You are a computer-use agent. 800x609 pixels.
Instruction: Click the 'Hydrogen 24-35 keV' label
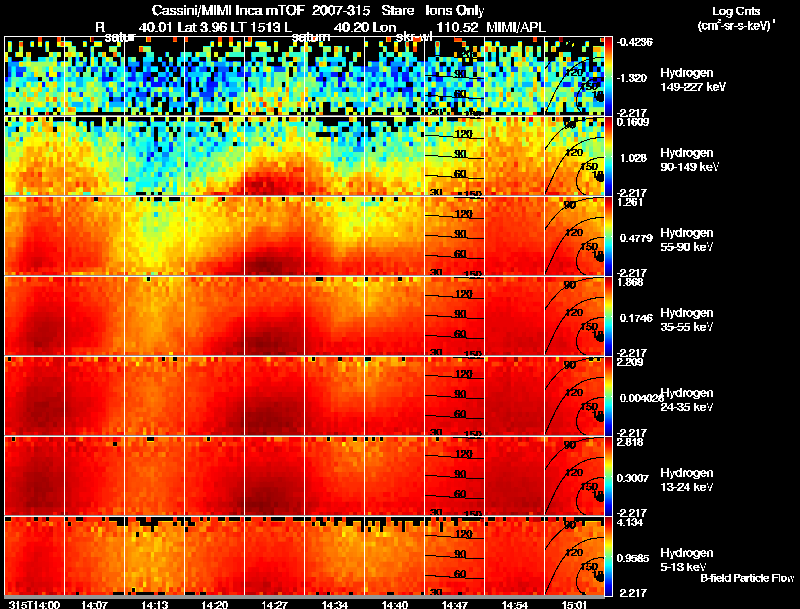pyautogui.click(x=687, y=400)
